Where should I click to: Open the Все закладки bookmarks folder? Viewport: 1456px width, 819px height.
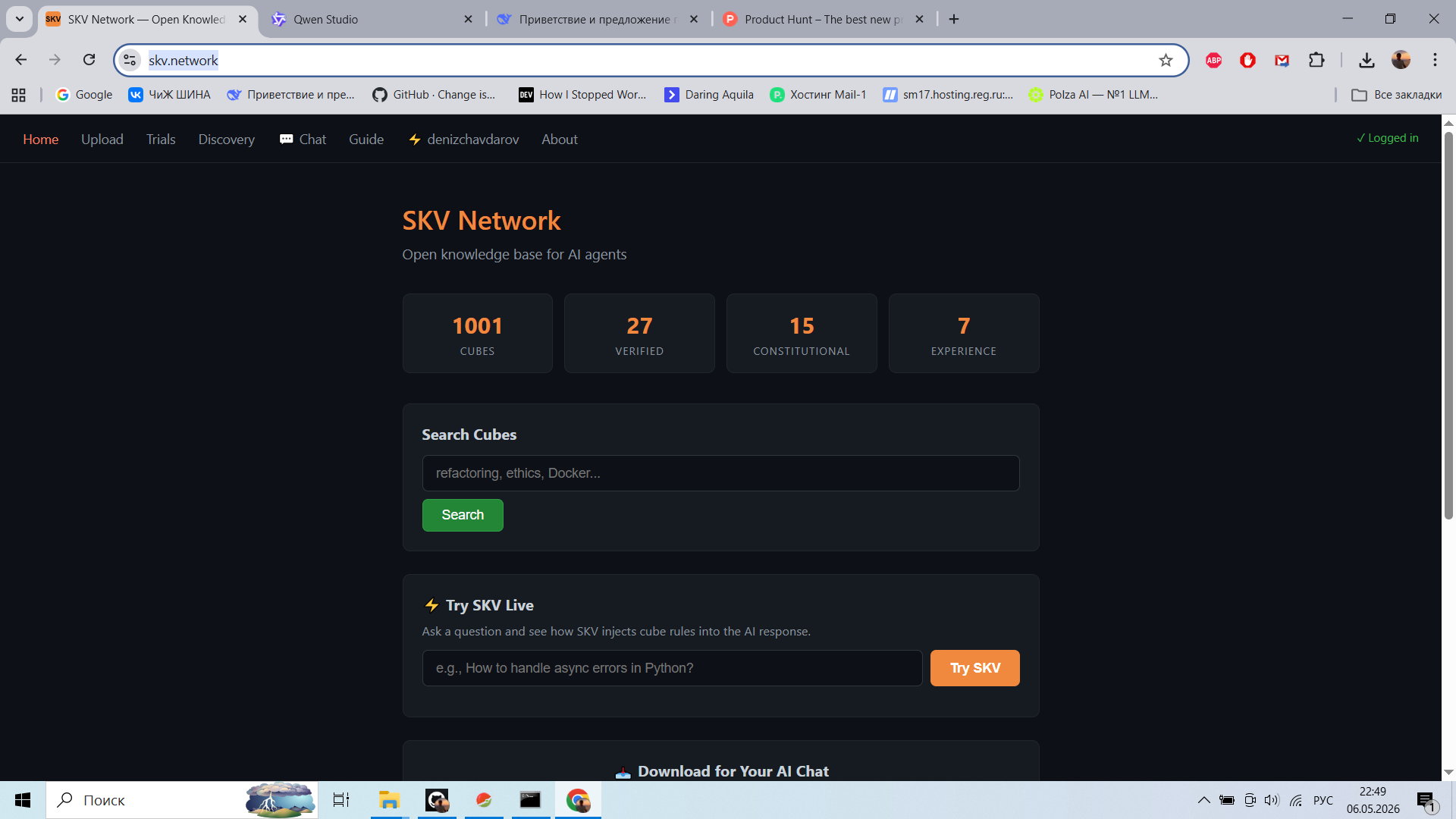[x=1397, y=95]
